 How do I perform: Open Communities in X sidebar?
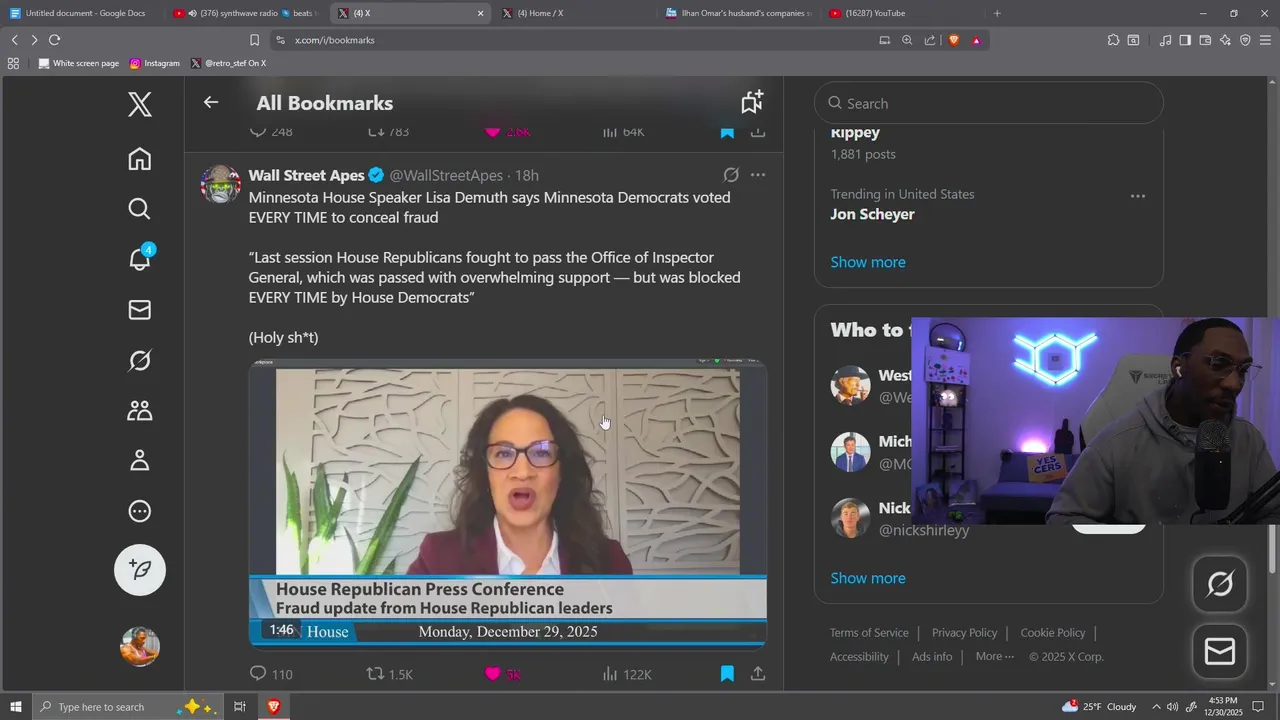[x=140, y=410]
